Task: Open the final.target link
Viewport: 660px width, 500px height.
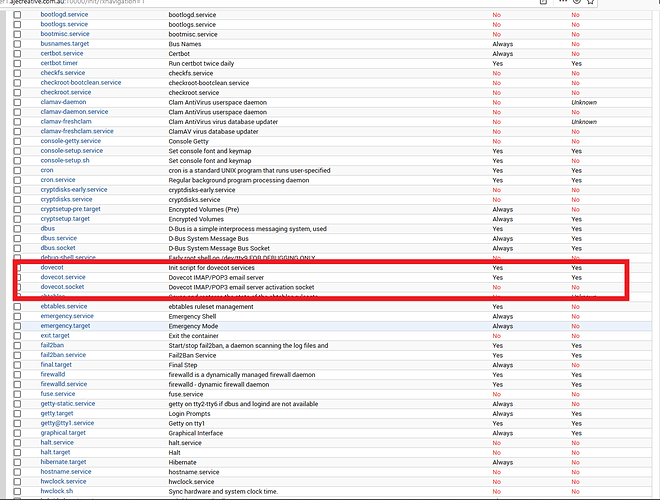Action: [56, 364]
